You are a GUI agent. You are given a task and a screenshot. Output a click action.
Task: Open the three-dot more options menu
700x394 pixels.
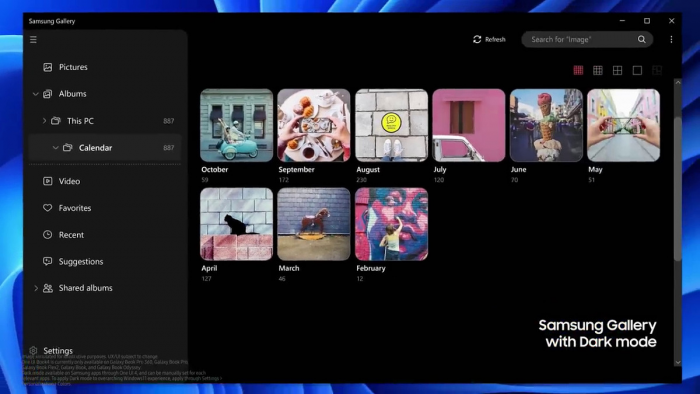click(x=671, y=39)
